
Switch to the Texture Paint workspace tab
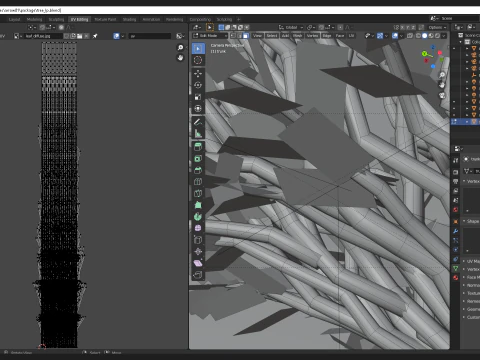pos(105,19)
